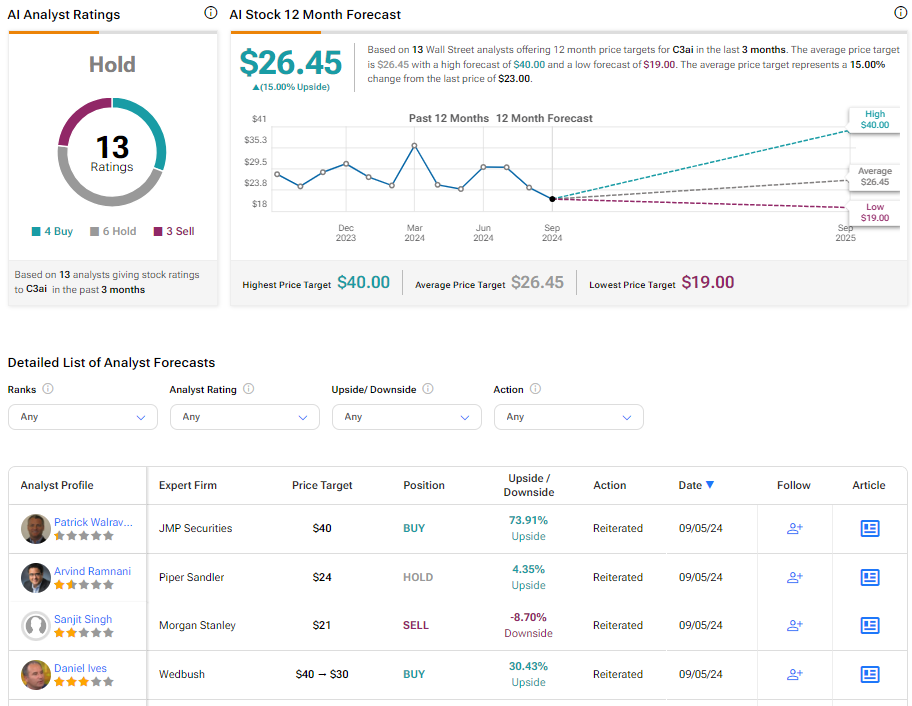Click the Position column header
Image resolution: width=912 pixels, height=706 pixels.
(x=424, y=485)
